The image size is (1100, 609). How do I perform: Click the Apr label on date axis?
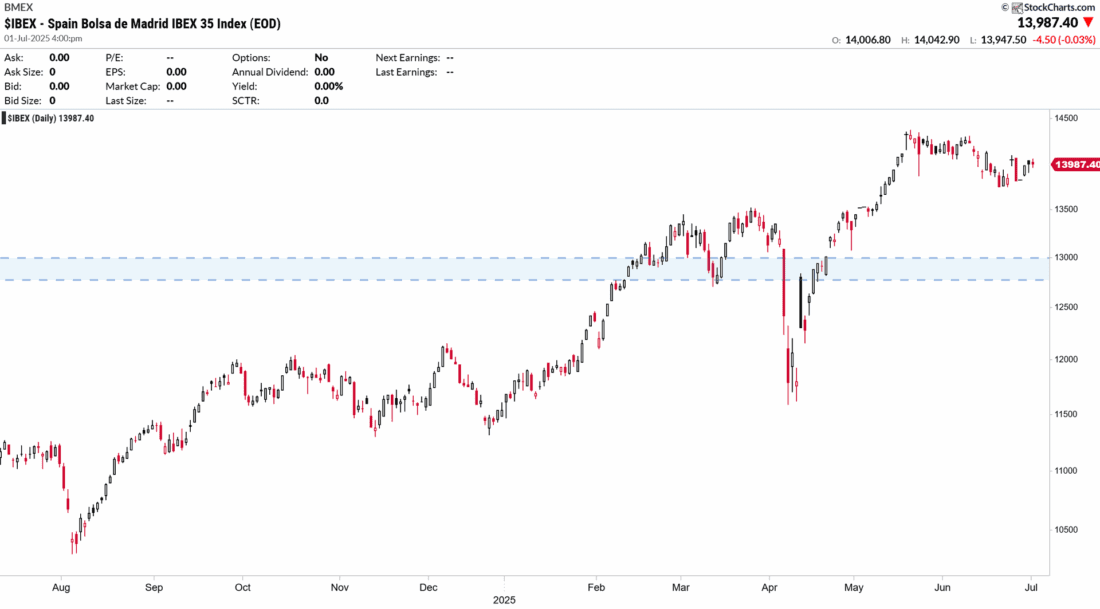(x=770, y=587)
